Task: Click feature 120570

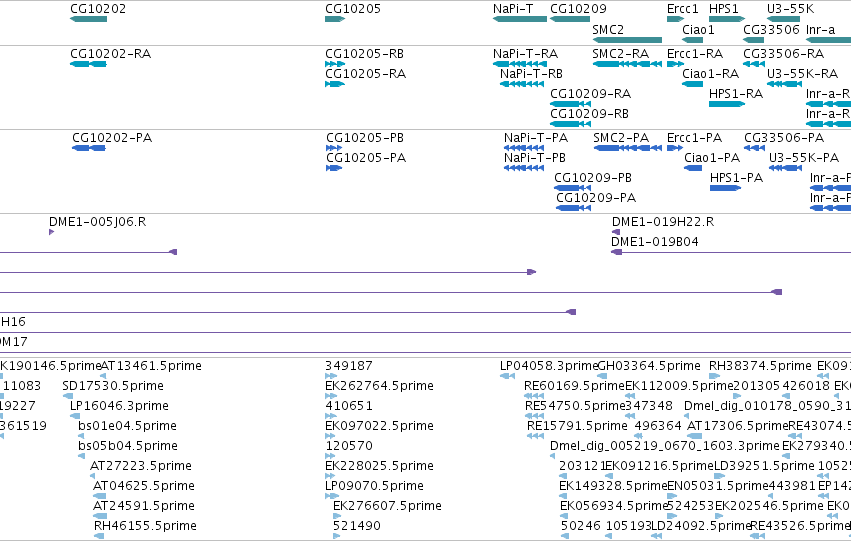Action: point(331,456)
